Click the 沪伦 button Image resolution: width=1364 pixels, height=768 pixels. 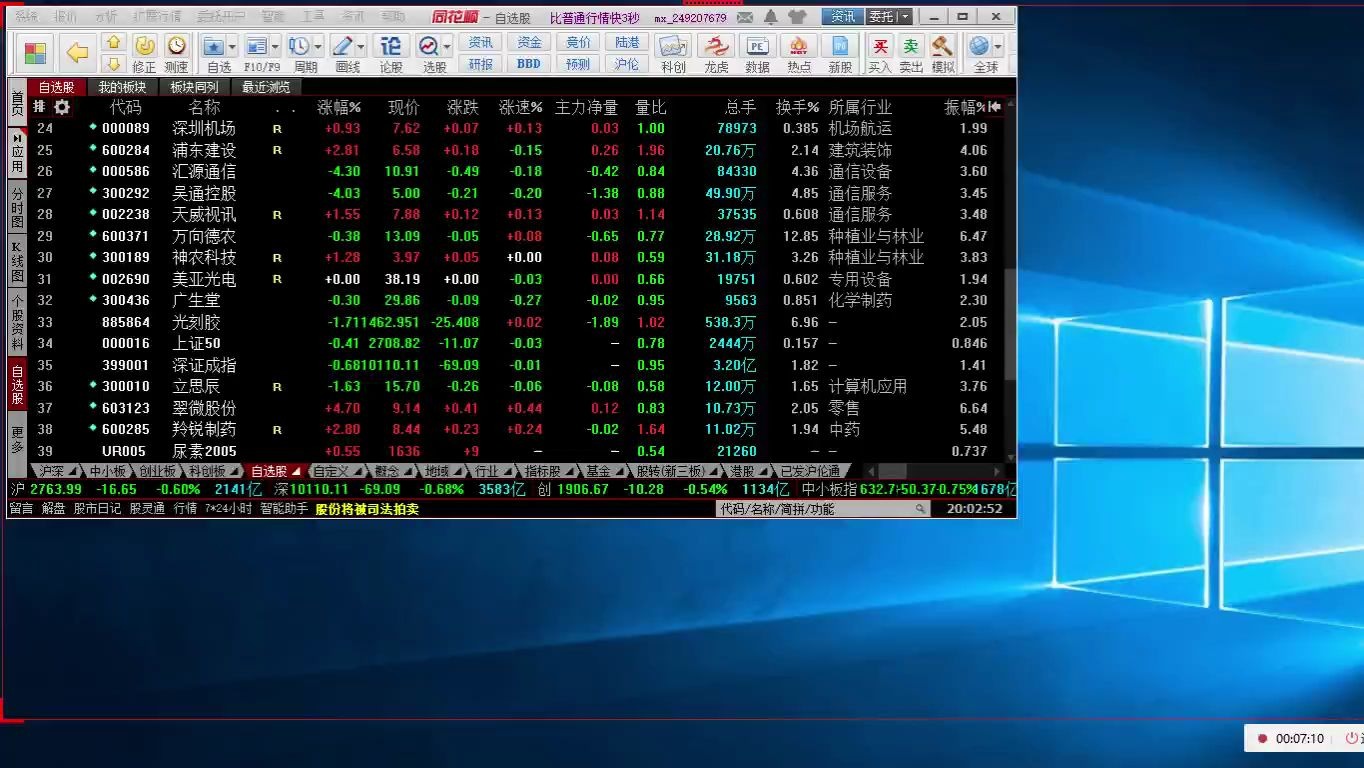pyautogui.click(x=627, y=64)
